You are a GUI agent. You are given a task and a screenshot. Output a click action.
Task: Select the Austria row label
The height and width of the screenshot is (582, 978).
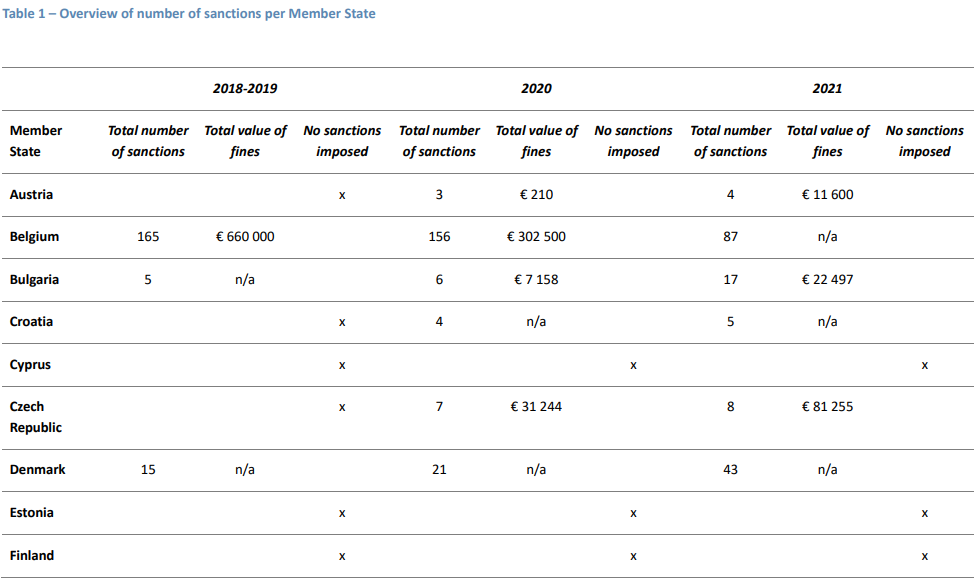[x=31, y=195]
